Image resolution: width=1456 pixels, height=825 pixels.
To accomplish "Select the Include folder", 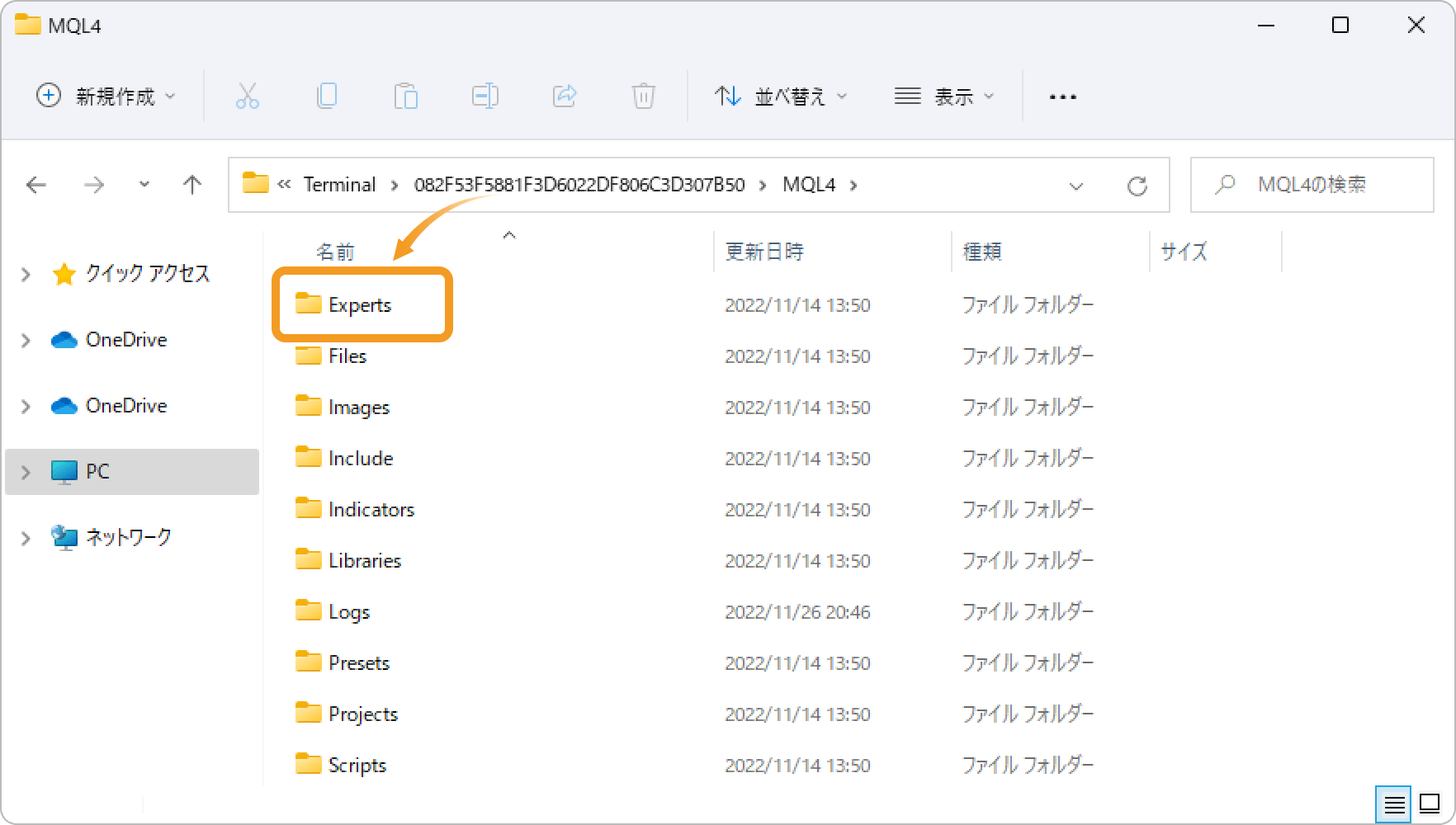I will pyautogui.click(x=361, y=459).
